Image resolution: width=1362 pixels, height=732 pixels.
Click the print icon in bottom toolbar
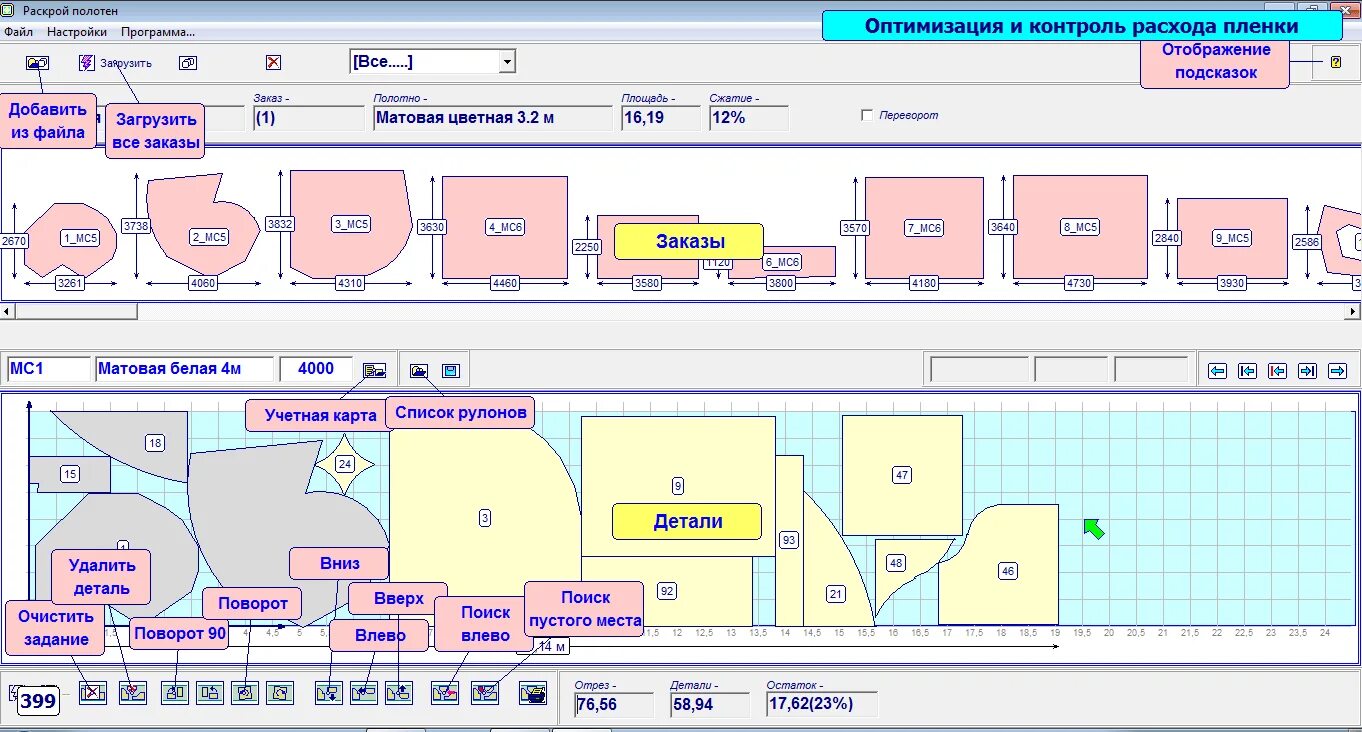pos(533,692)
